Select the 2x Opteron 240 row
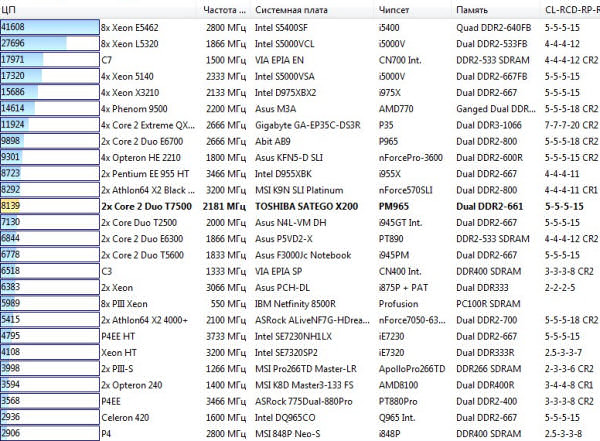 pyautogui.click(x=300, y=385)
